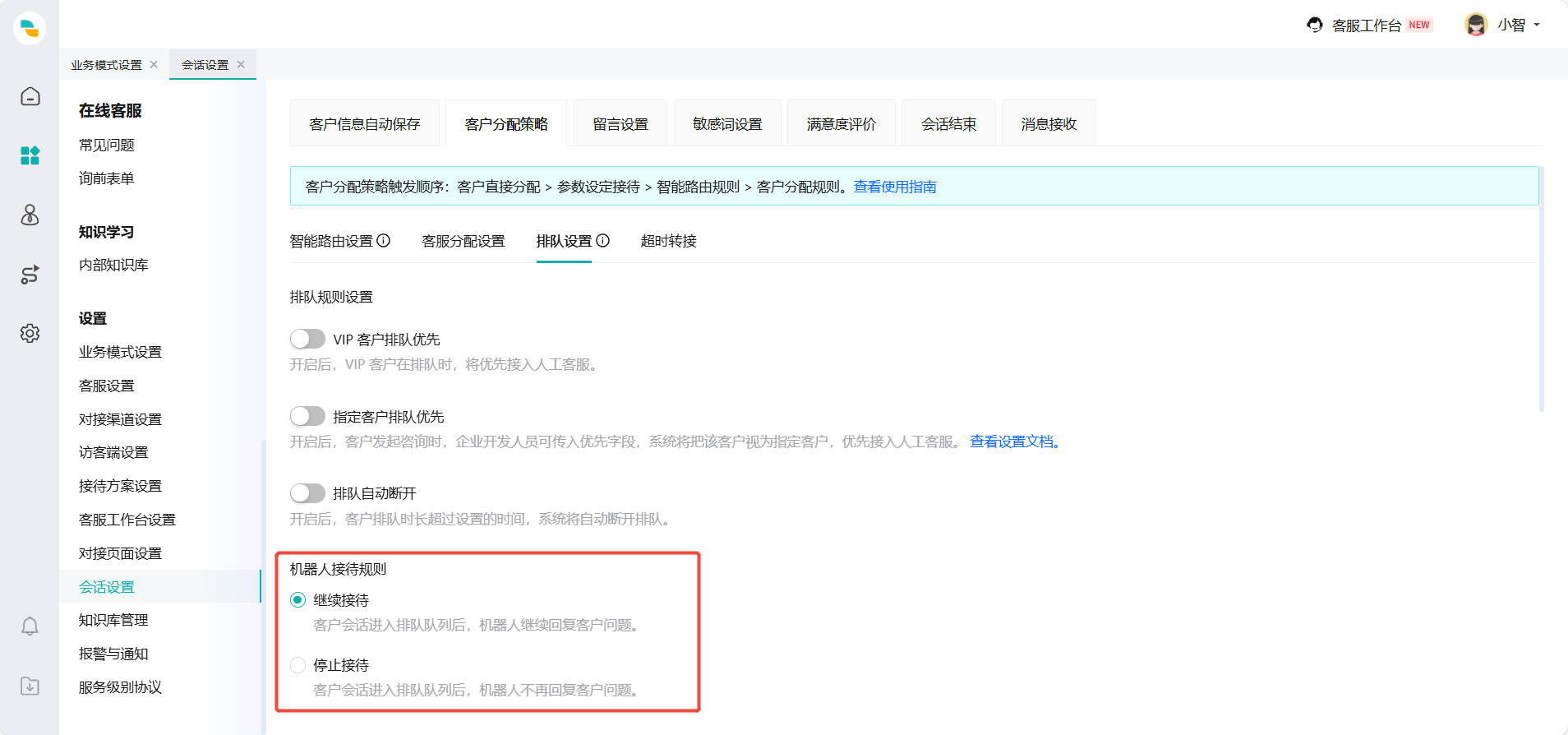Open the home inbox sidebar icon
This screenshot has height=735, width=1568.
[x=30, y=96]
